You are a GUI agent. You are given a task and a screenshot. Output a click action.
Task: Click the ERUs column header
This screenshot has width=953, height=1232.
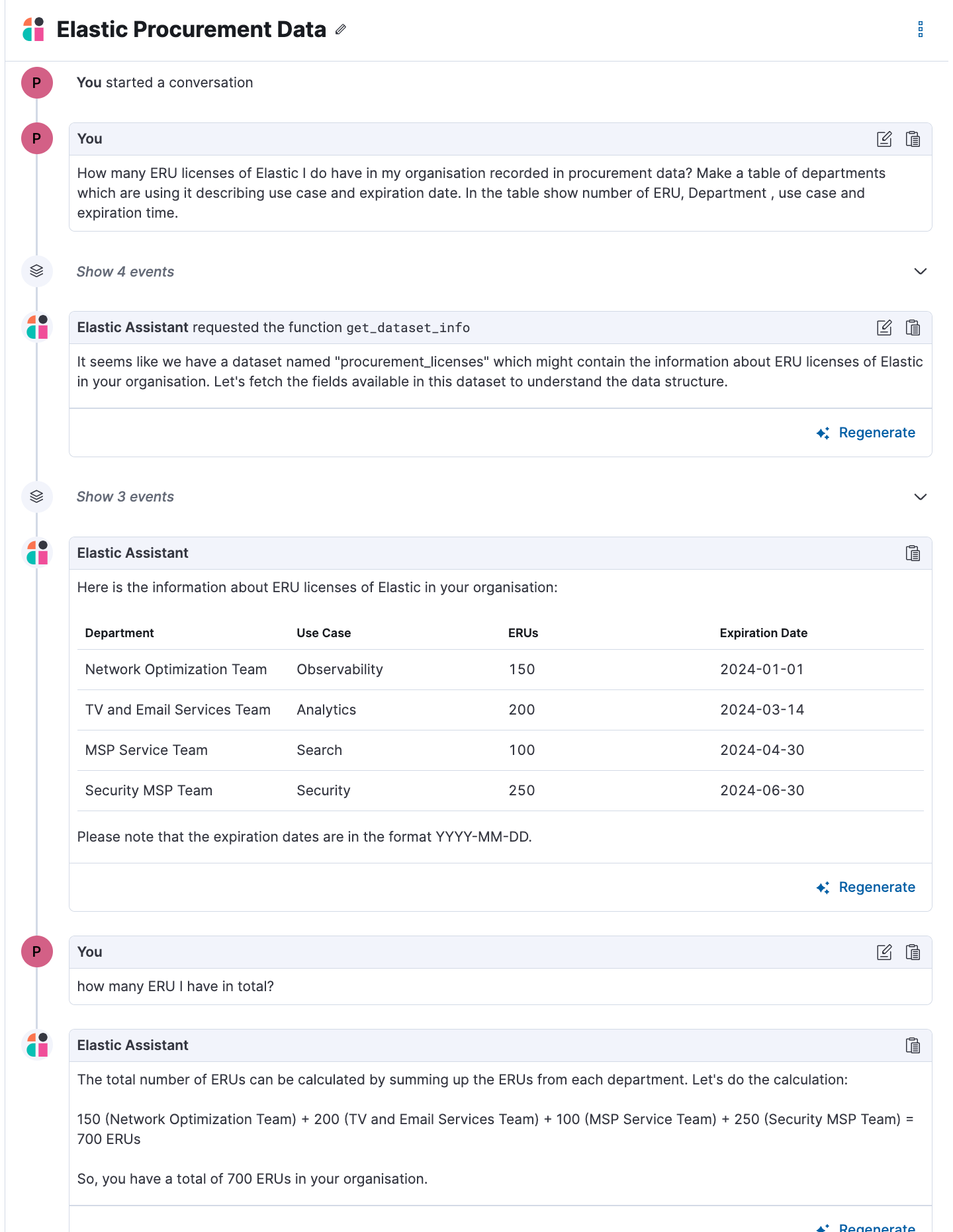point(523,633)
